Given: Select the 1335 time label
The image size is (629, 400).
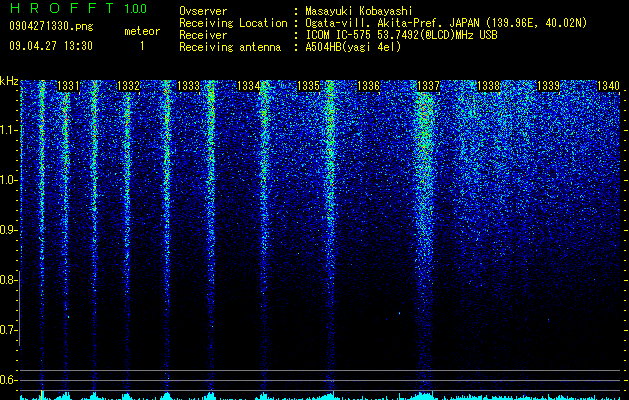Looking at the screenshot, I should point(308,86).
